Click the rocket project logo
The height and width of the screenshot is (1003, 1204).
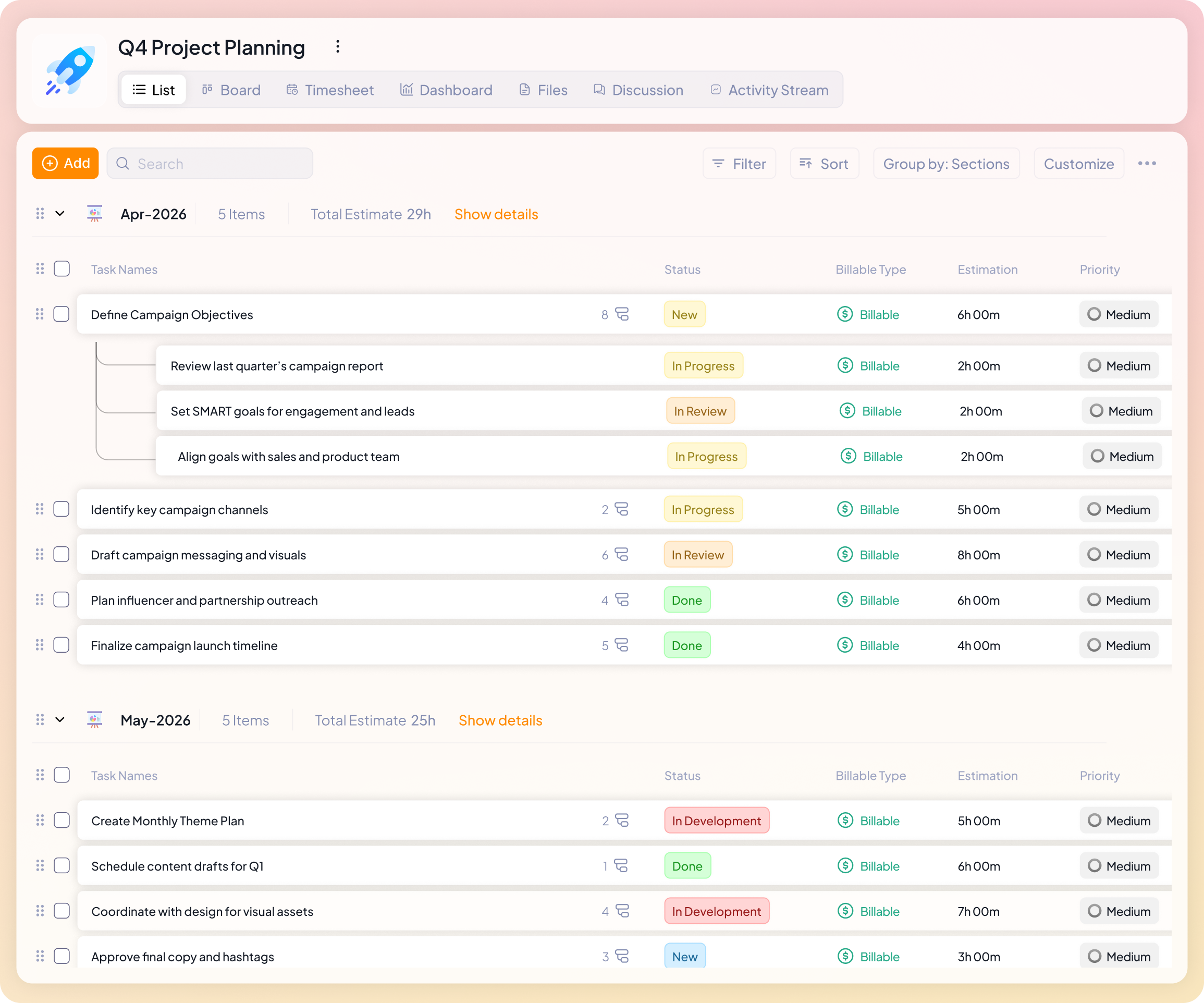(70, 70)
